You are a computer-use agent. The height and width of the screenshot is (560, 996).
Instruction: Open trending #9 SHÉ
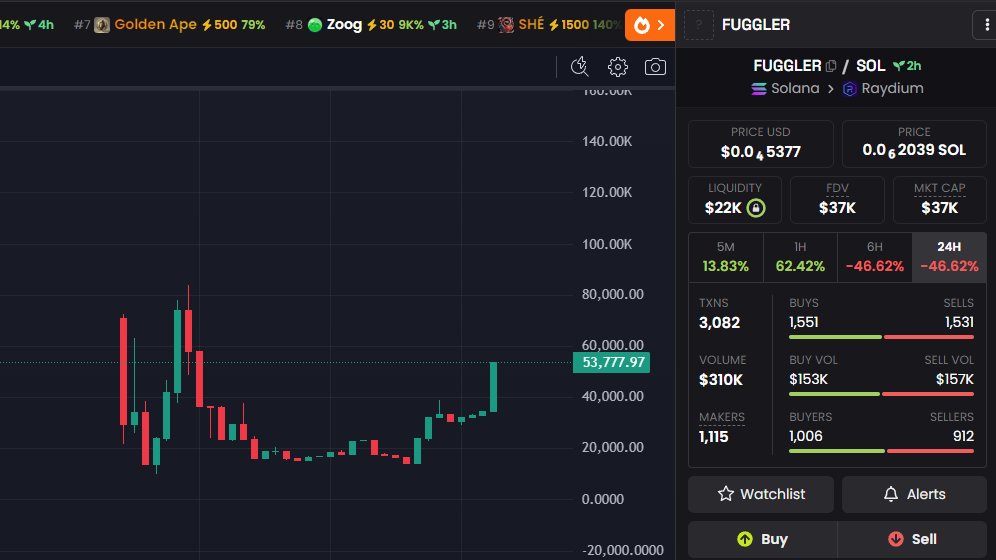point(549,25)
